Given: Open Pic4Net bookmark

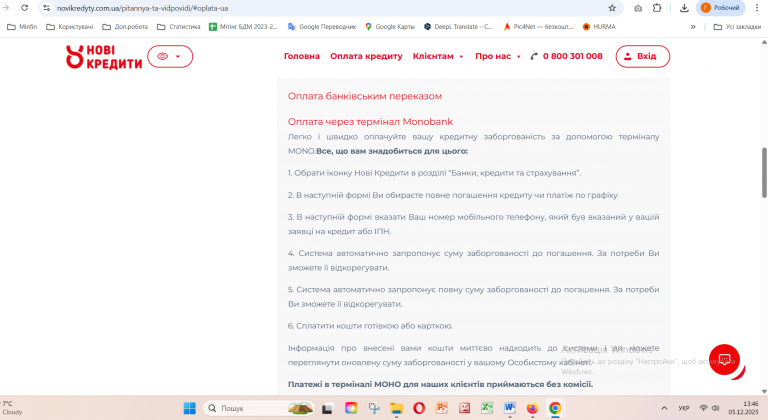Looking at the screenshot, I should (538, 27).
